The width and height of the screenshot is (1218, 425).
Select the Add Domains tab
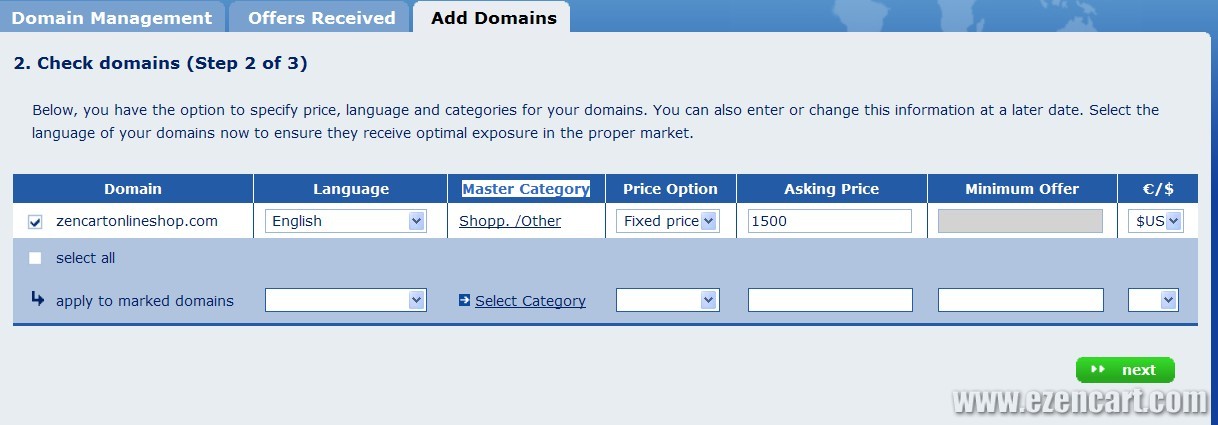[x=493, y=18]
